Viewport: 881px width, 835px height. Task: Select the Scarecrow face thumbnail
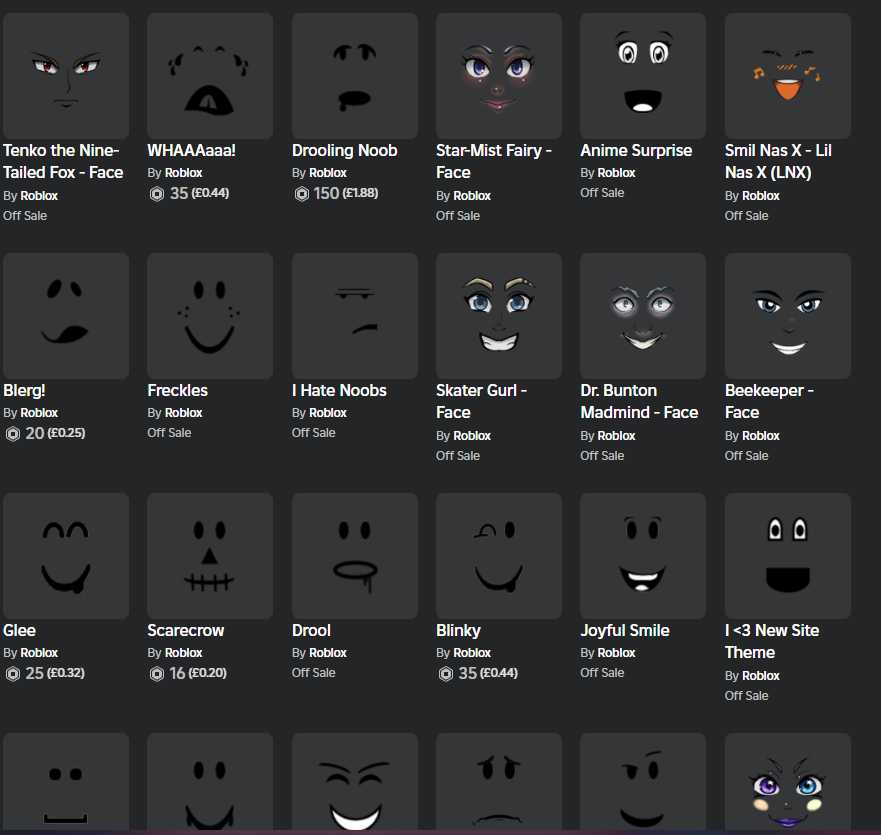210,556
